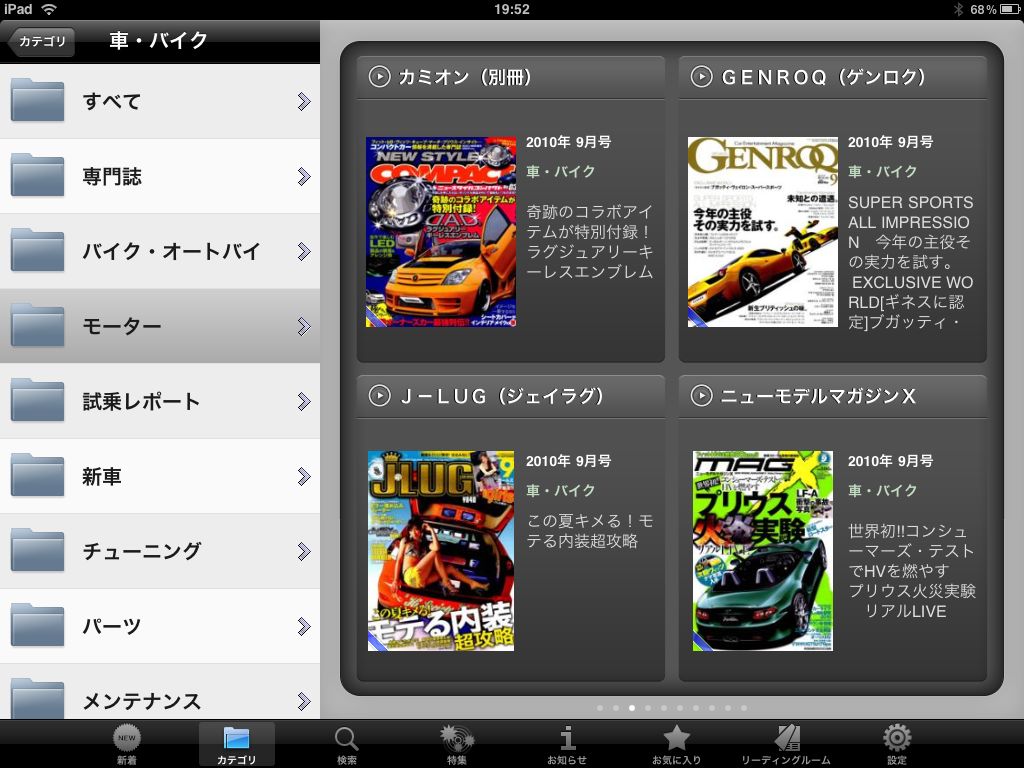This screenshot has width=1024, height=768.
Task: Tap the カテゴリ back button
Action: [41, 41]
